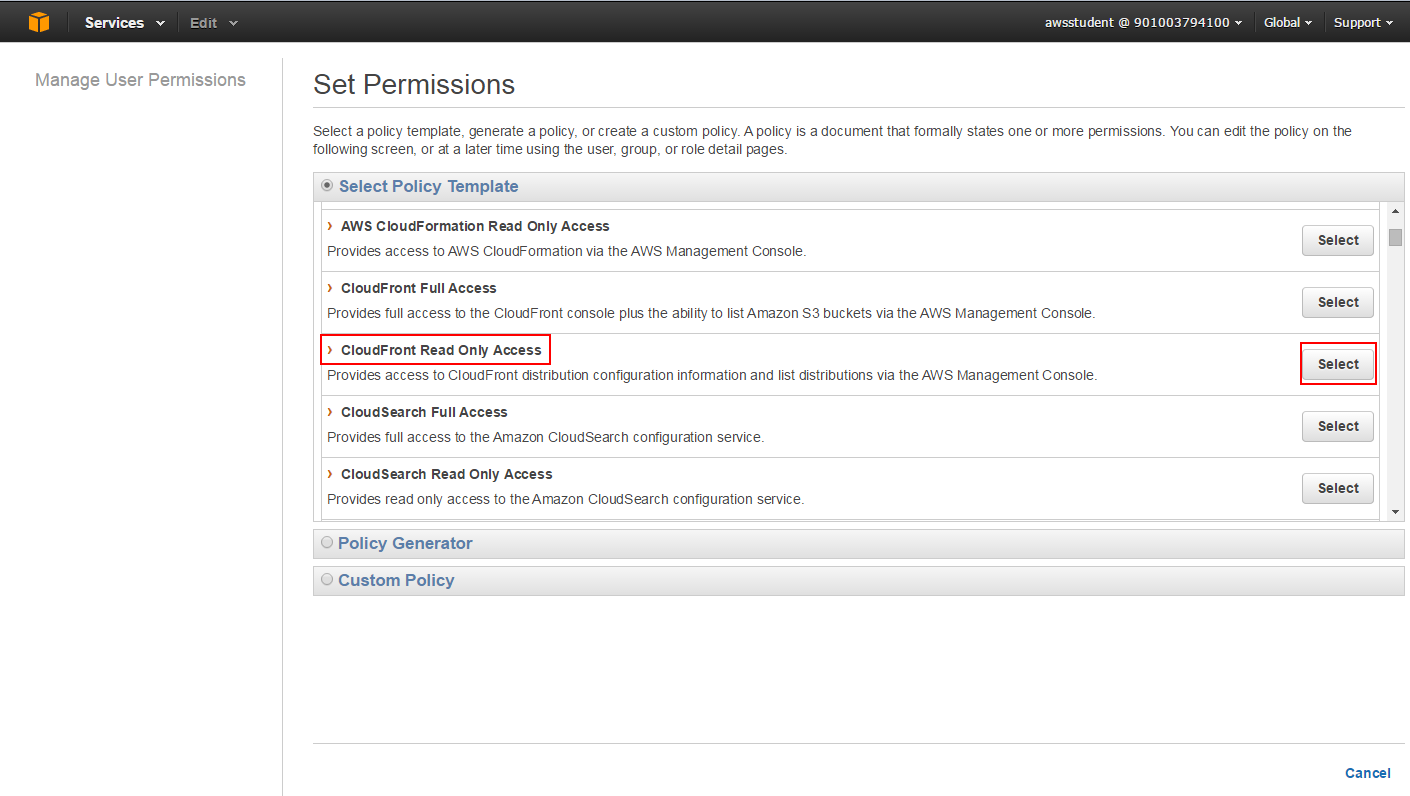This screenshot has width=1410, height=796.
Task: Choose the Custom Policy radio option
Action: pos(327,580)
